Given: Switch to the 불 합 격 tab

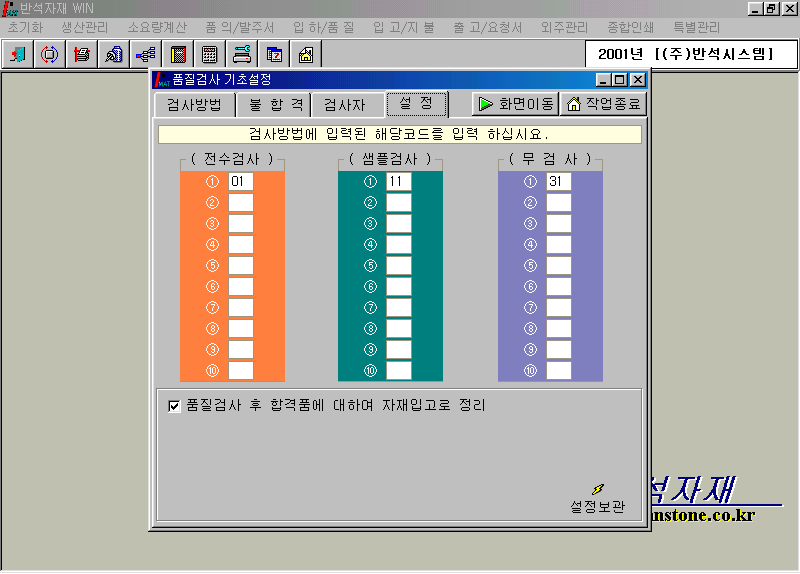Looking at the screenshot, I should click(x=275, y=104).
